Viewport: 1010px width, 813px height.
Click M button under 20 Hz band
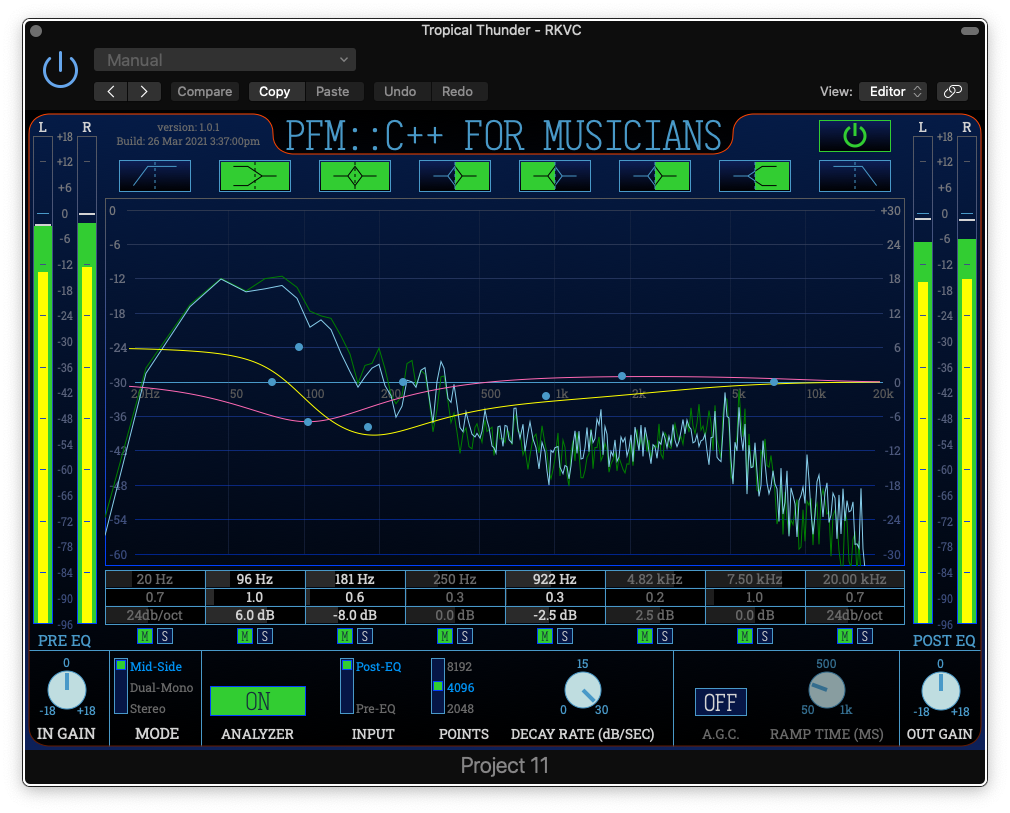pos(144,636)
